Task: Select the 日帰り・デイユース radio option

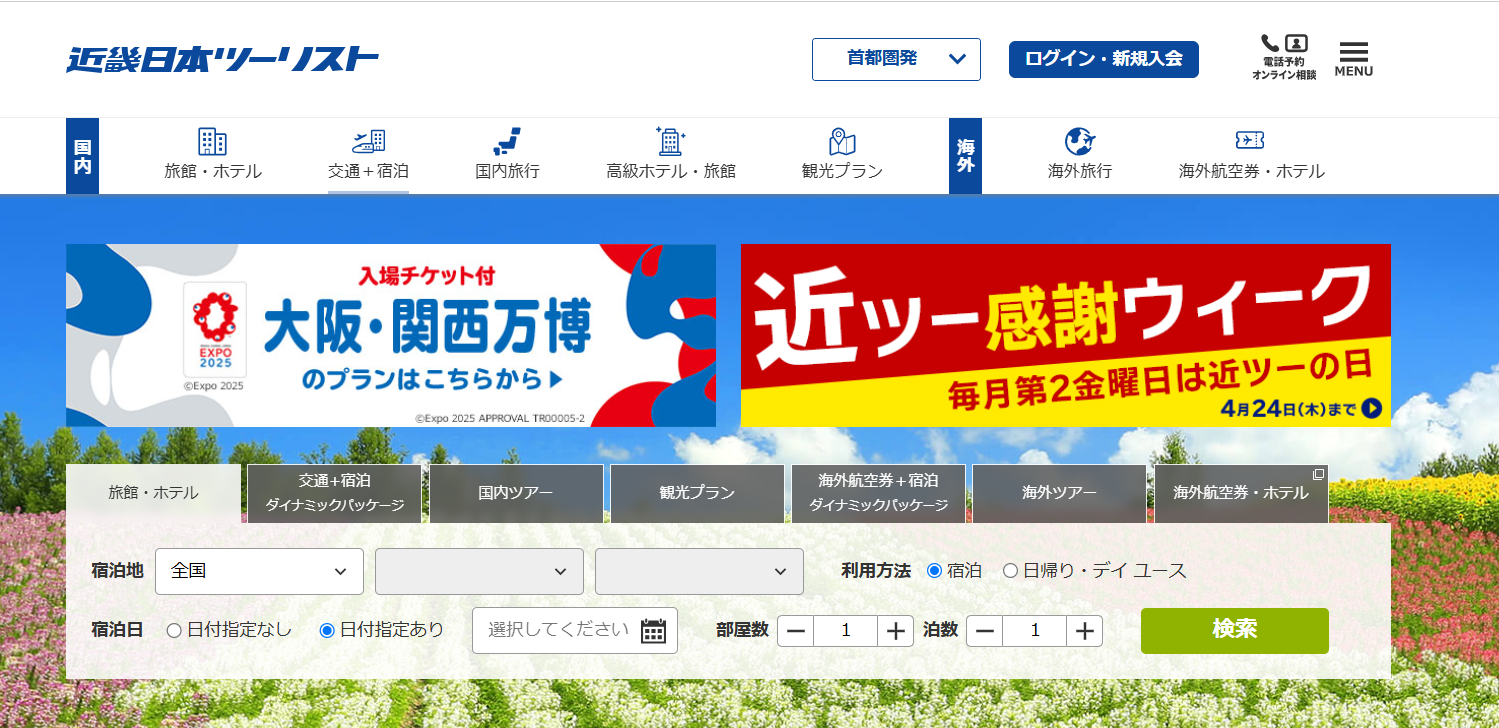Action: (x=1010, y=571)
